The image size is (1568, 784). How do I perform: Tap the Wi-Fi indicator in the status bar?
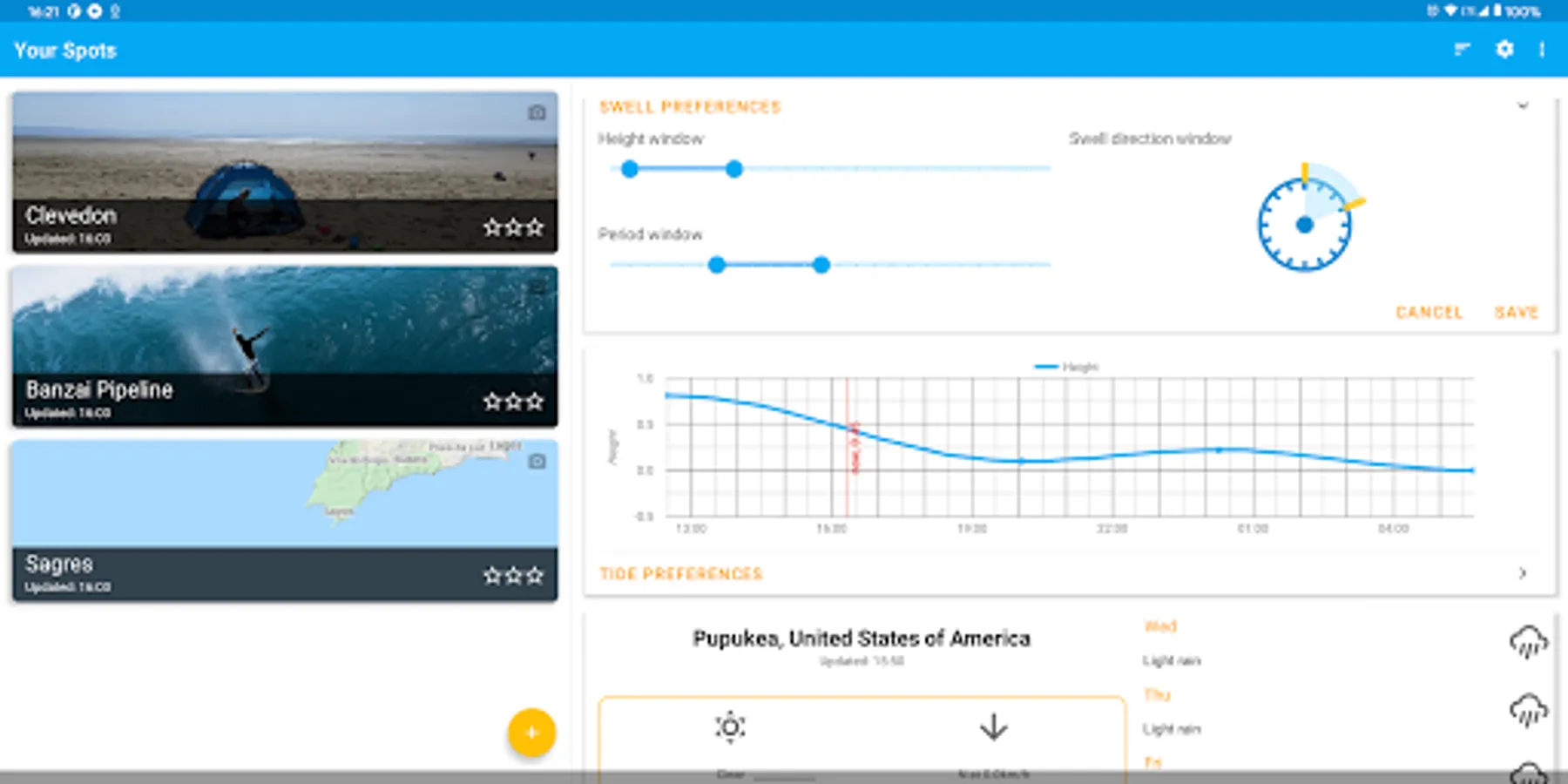1450,11
